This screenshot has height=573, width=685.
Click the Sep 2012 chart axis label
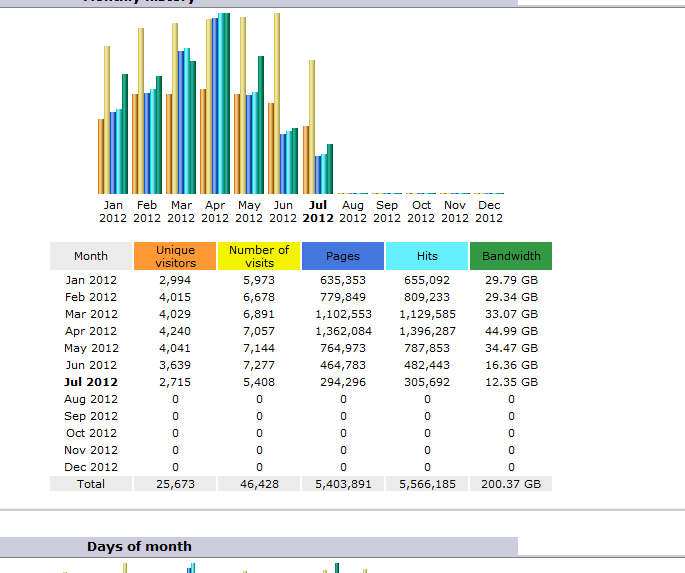coord(387,211)
